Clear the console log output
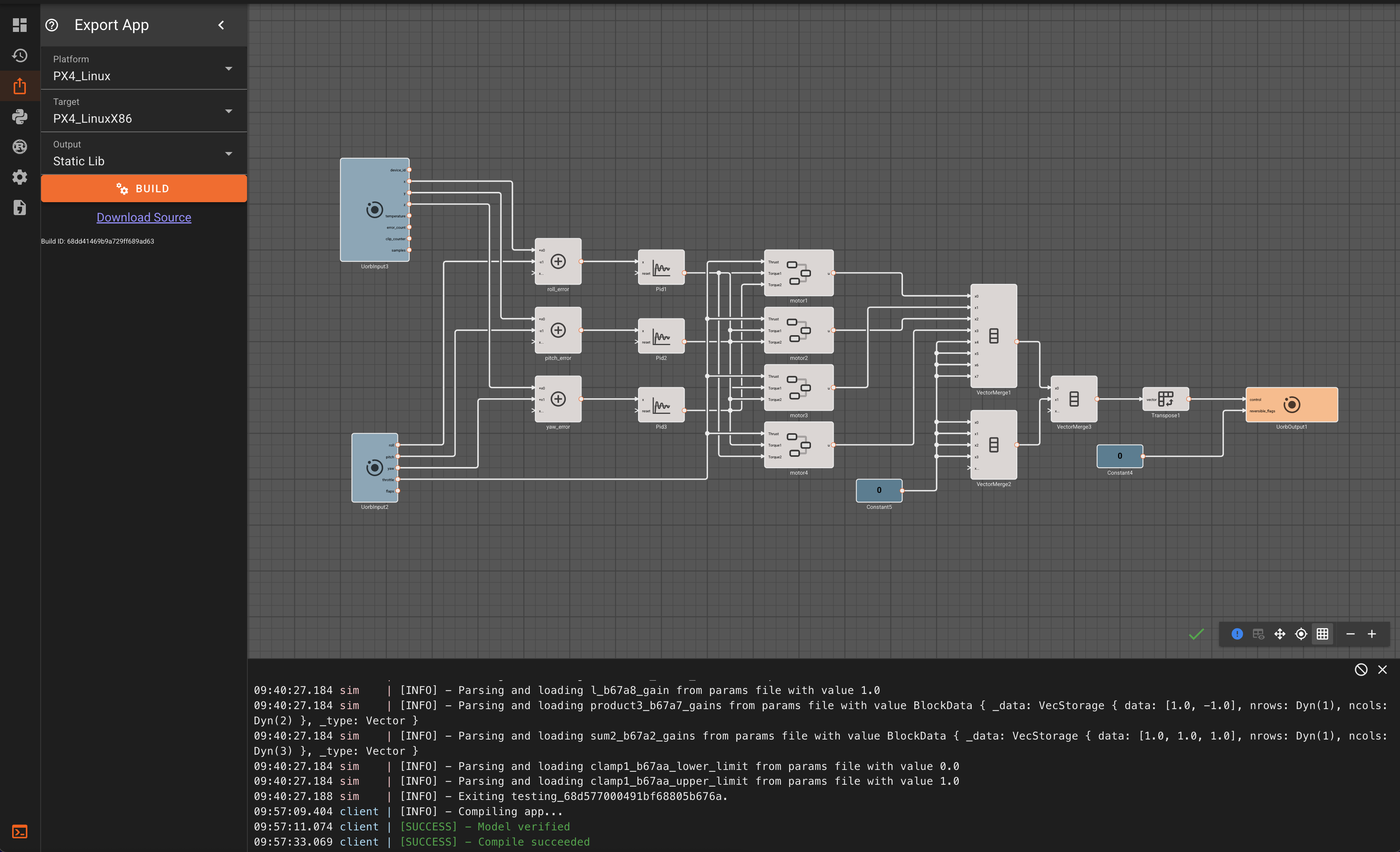The image size is (1400, 852). coord(1361,670)
